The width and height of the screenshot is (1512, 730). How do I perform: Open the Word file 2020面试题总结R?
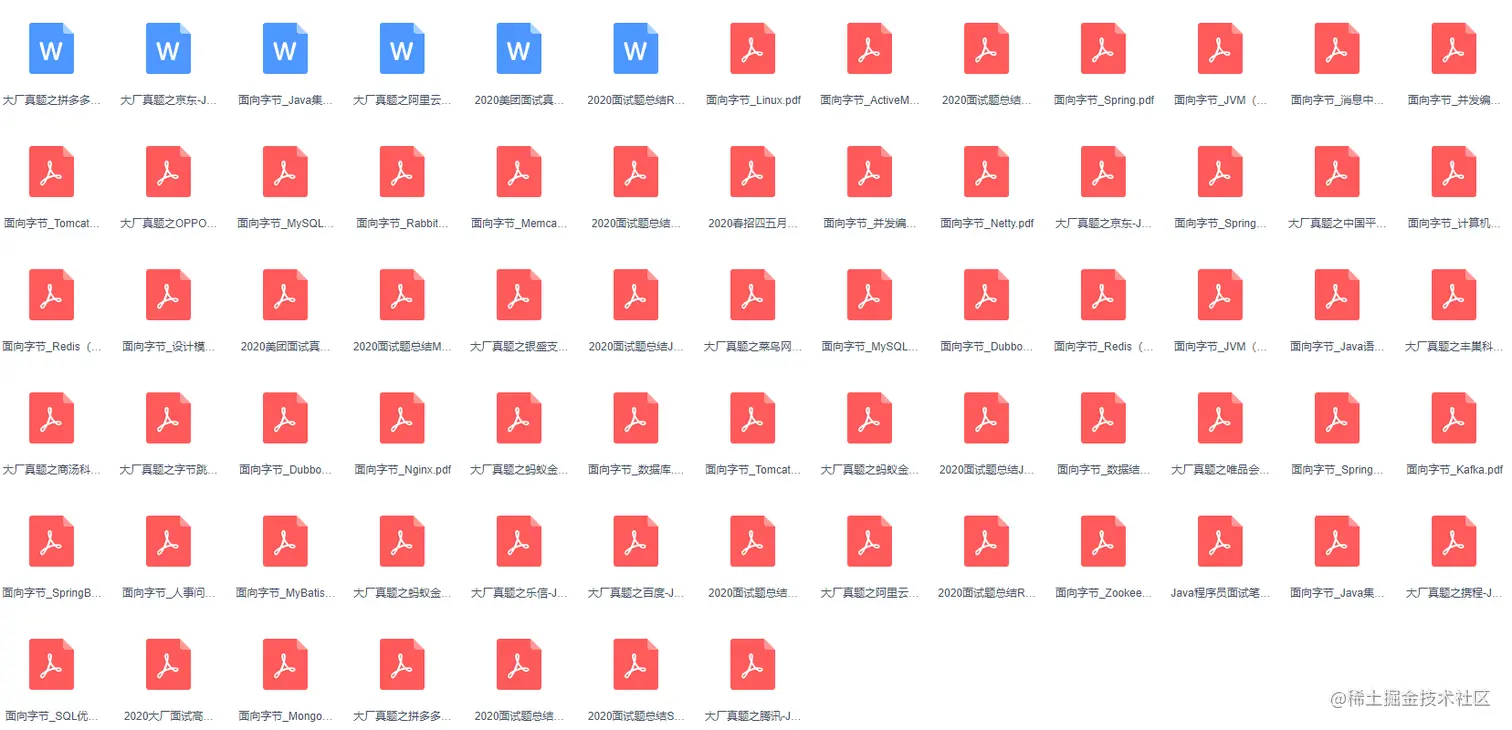coord(636,48)
